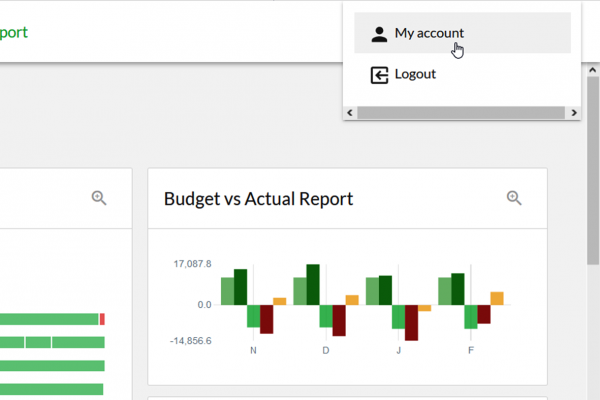
Task: Click the dark red bar for January
Action: coord(411,323)
